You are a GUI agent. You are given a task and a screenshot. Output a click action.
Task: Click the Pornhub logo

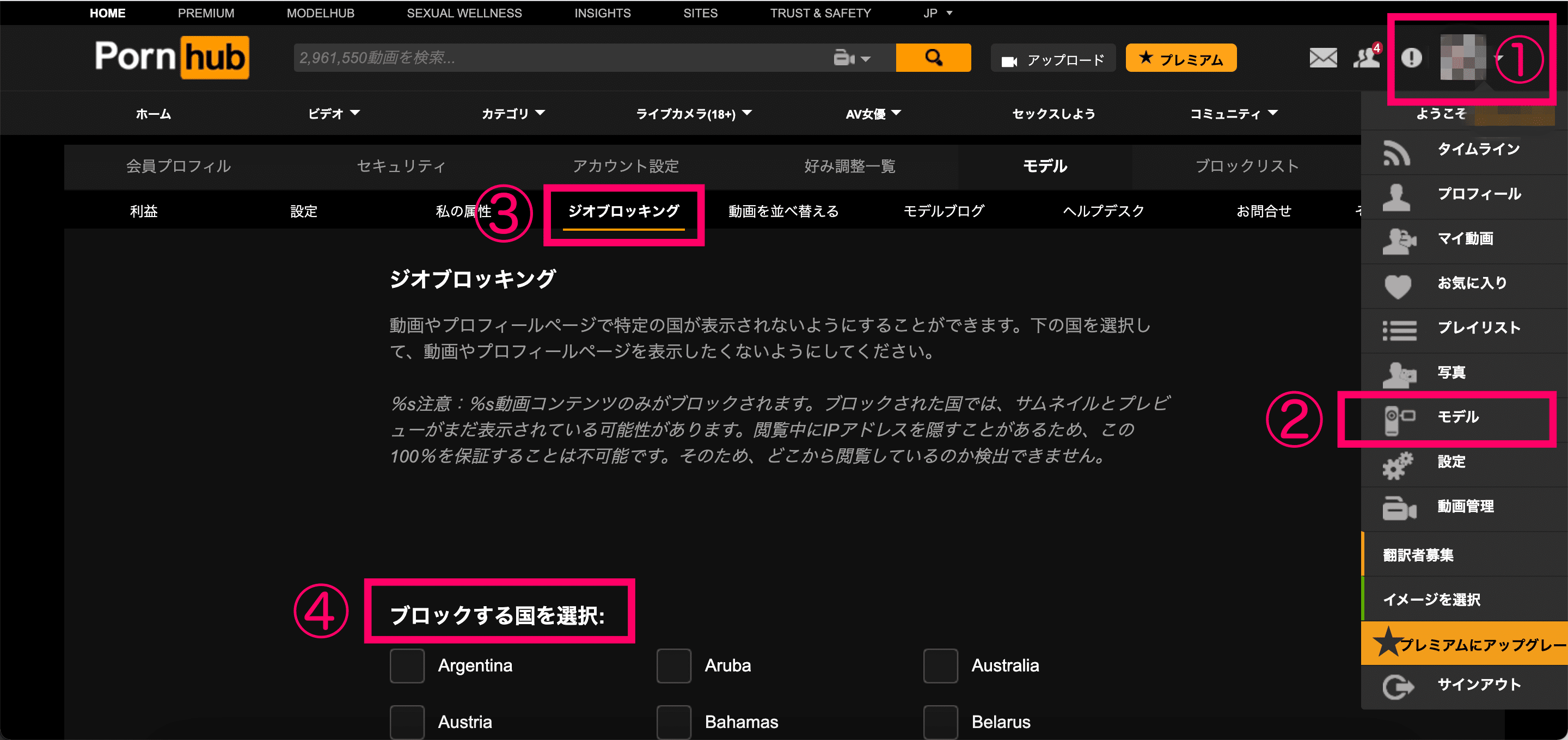coord(171,57)
